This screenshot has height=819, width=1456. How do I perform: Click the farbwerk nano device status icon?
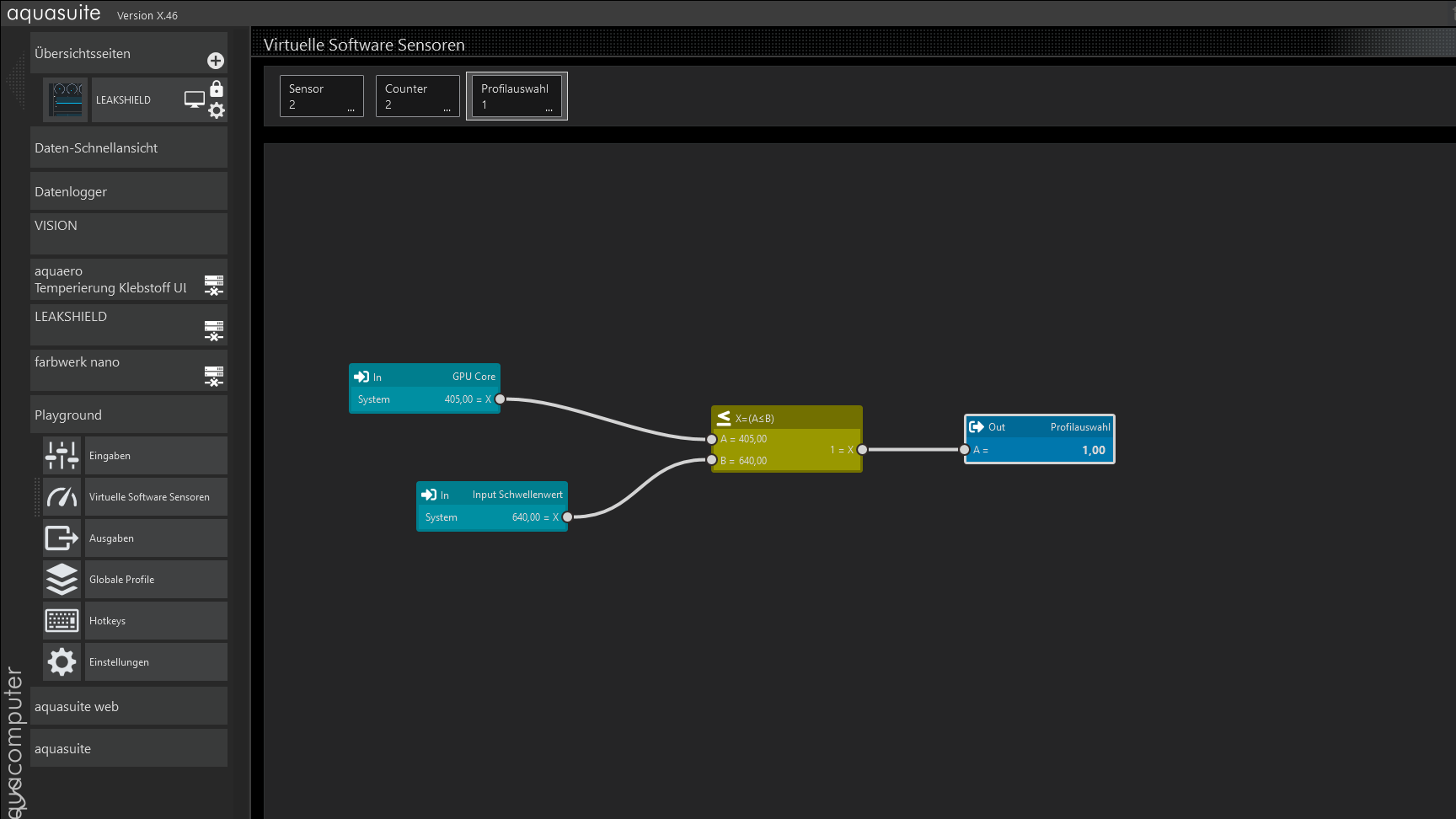point(214,377)
